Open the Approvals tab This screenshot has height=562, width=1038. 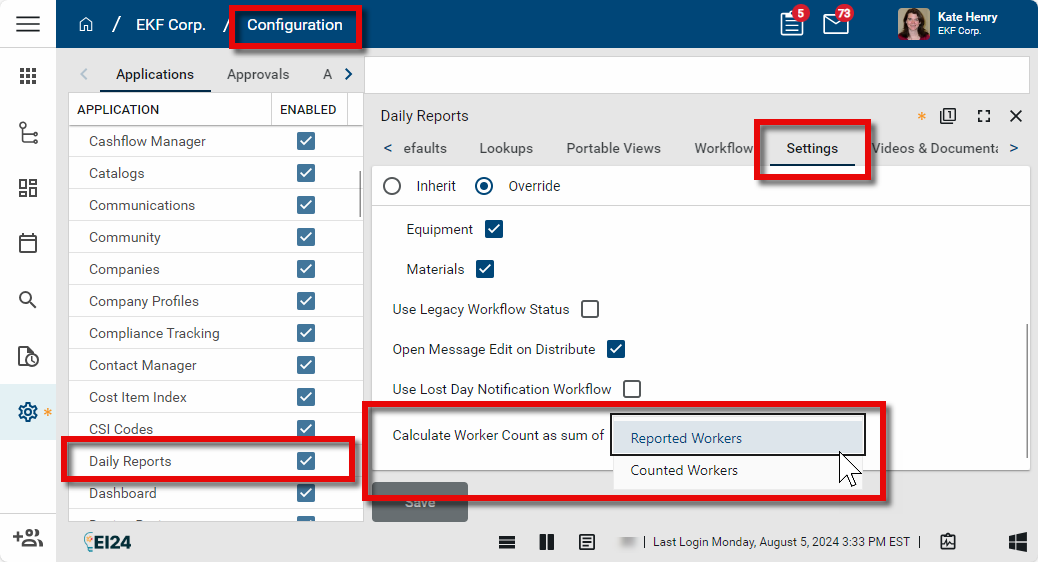click(x=258, y=74)
